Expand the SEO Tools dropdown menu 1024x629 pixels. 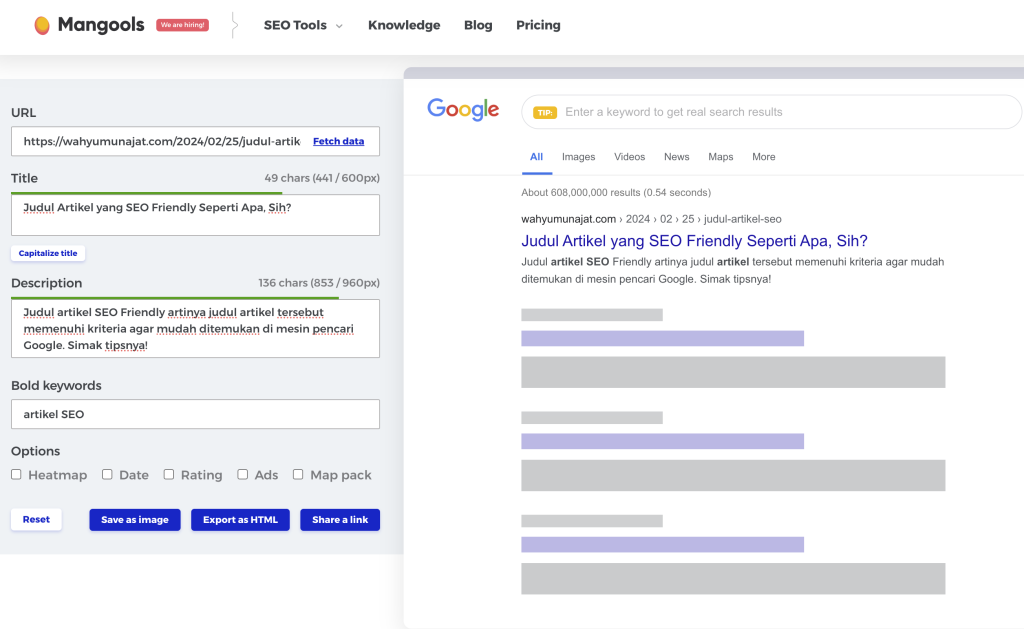pyautogui.click(x=303, y=25)
